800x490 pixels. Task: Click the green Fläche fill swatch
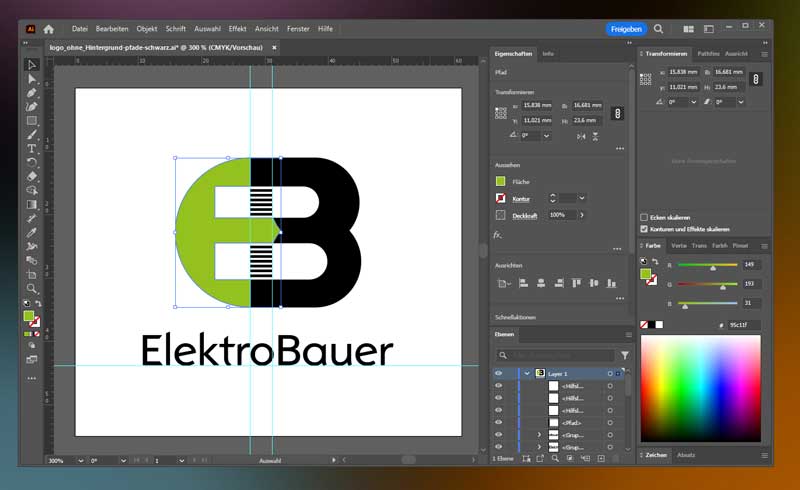point(501,181)
